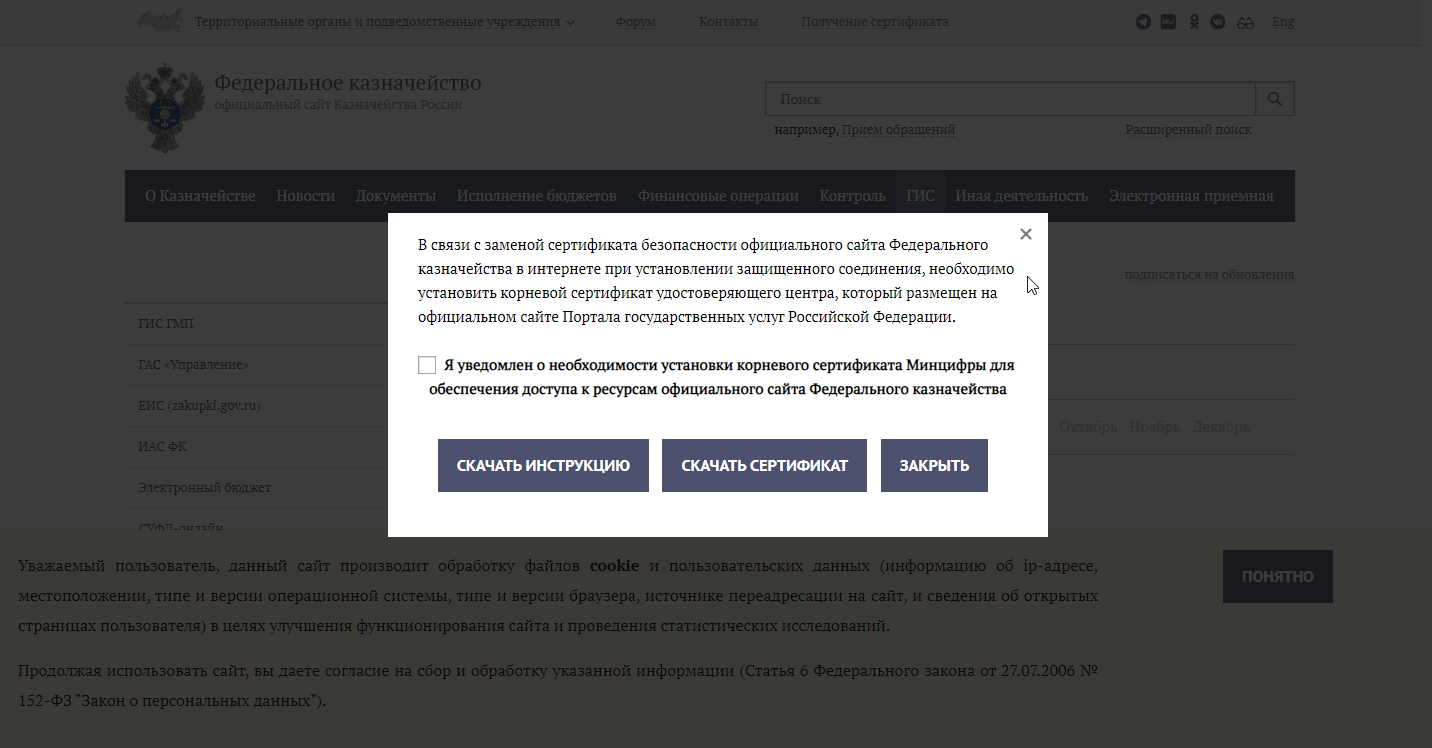This screenshot has width=1432, height=748.
Task: Close the popup with X icon
Action: 1025,234
